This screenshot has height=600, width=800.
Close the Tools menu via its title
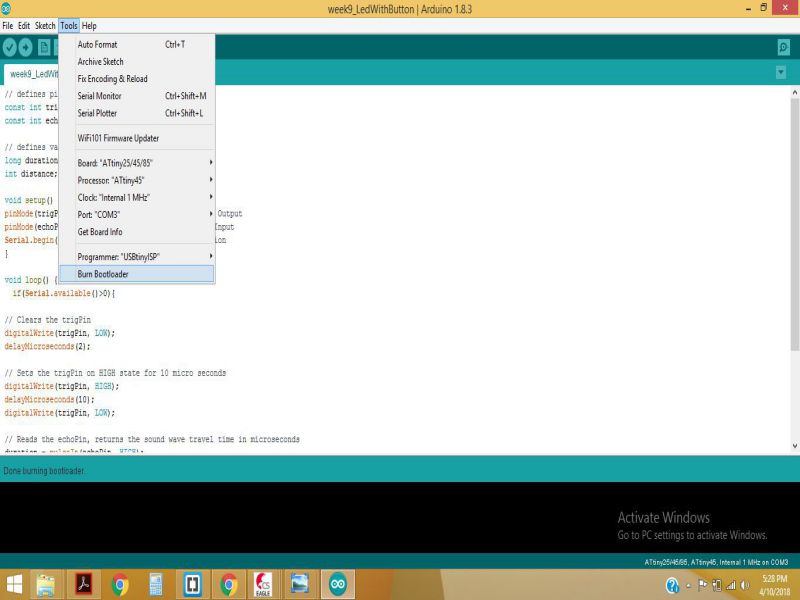point(69,26)
